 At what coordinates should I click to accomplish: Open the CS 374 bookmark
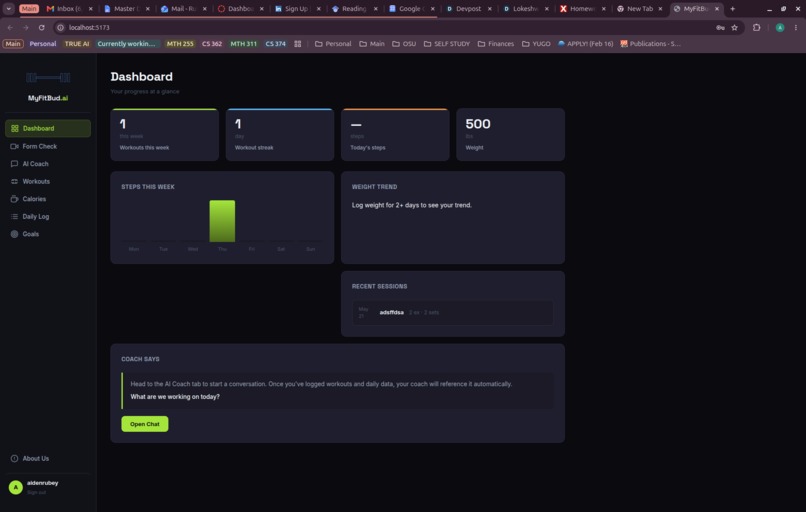276,44
